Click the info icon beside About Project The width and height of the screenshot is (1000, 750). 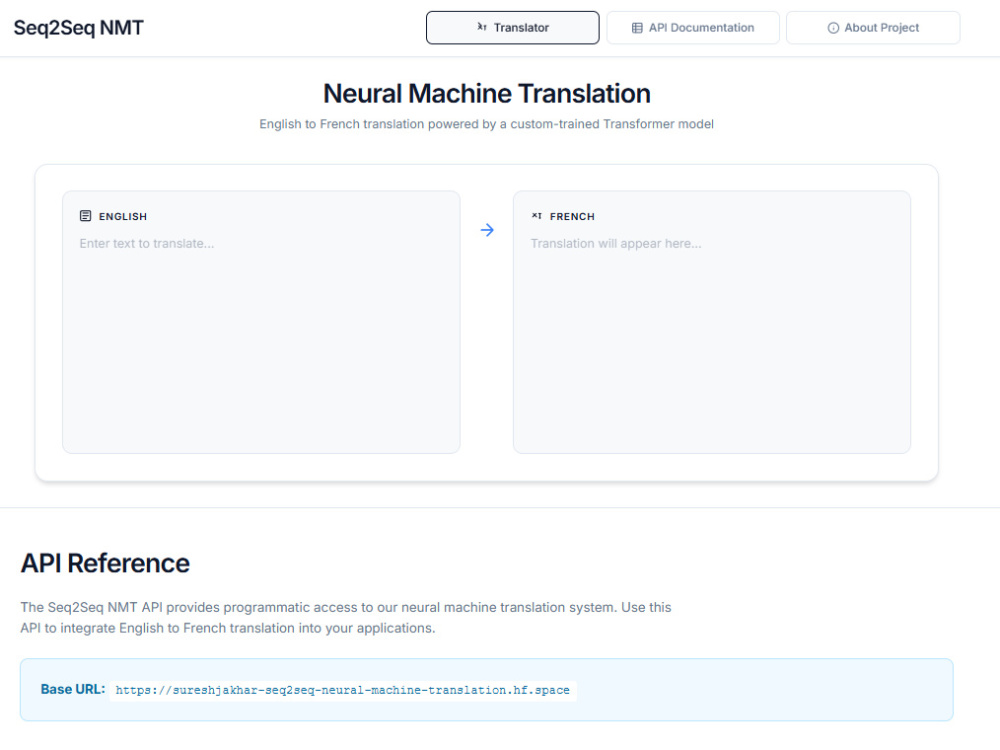coord(833,28)
